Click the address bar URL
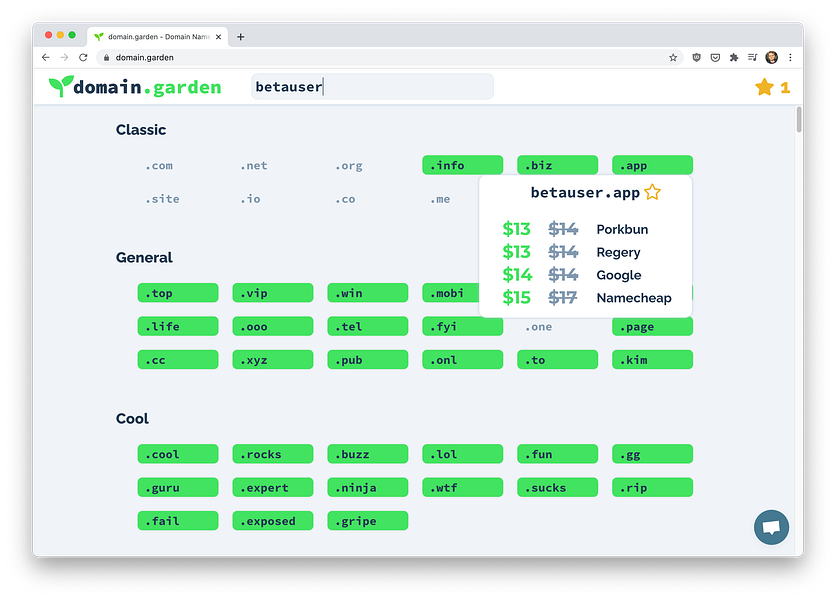Viewport: 836px width, 600px height. click(x=144, y=58)
